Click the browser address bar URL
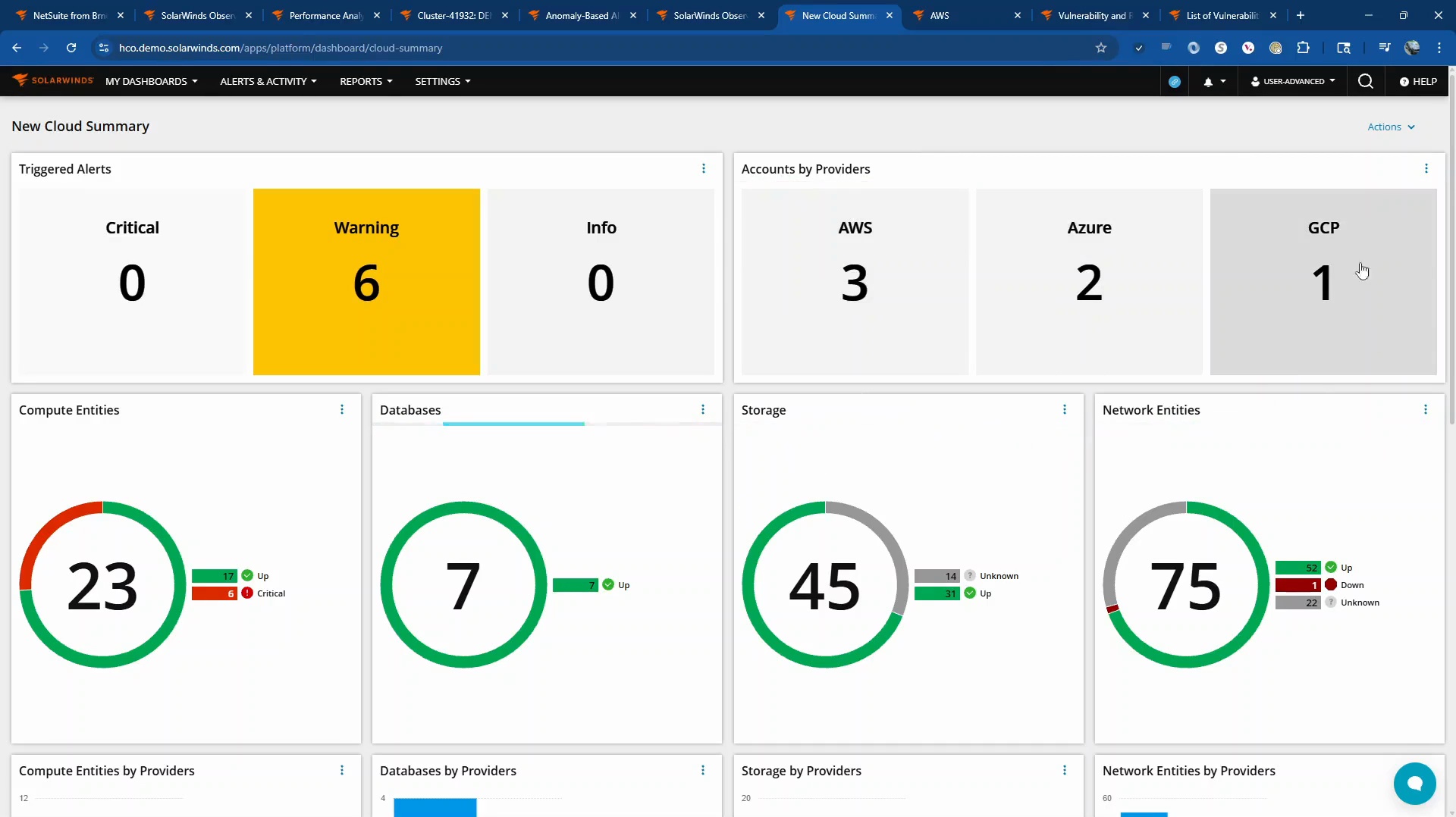The width and height of the screenshot is (1456, 817). tap(281, 48)
